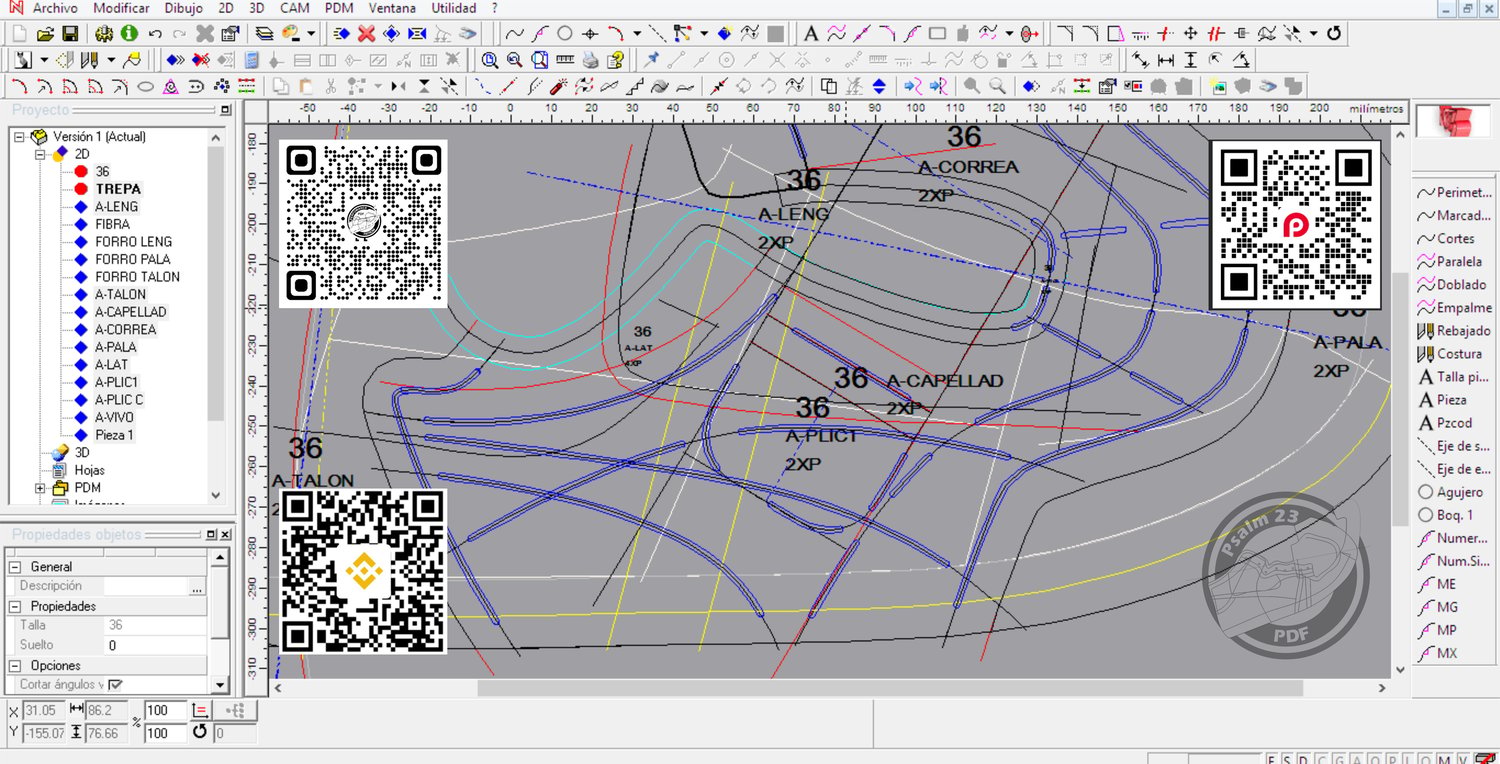Click the red X delete icon in top toolbar
Image resolution: width=1500 pixels, height=764 pixels.
coord(366,33)
